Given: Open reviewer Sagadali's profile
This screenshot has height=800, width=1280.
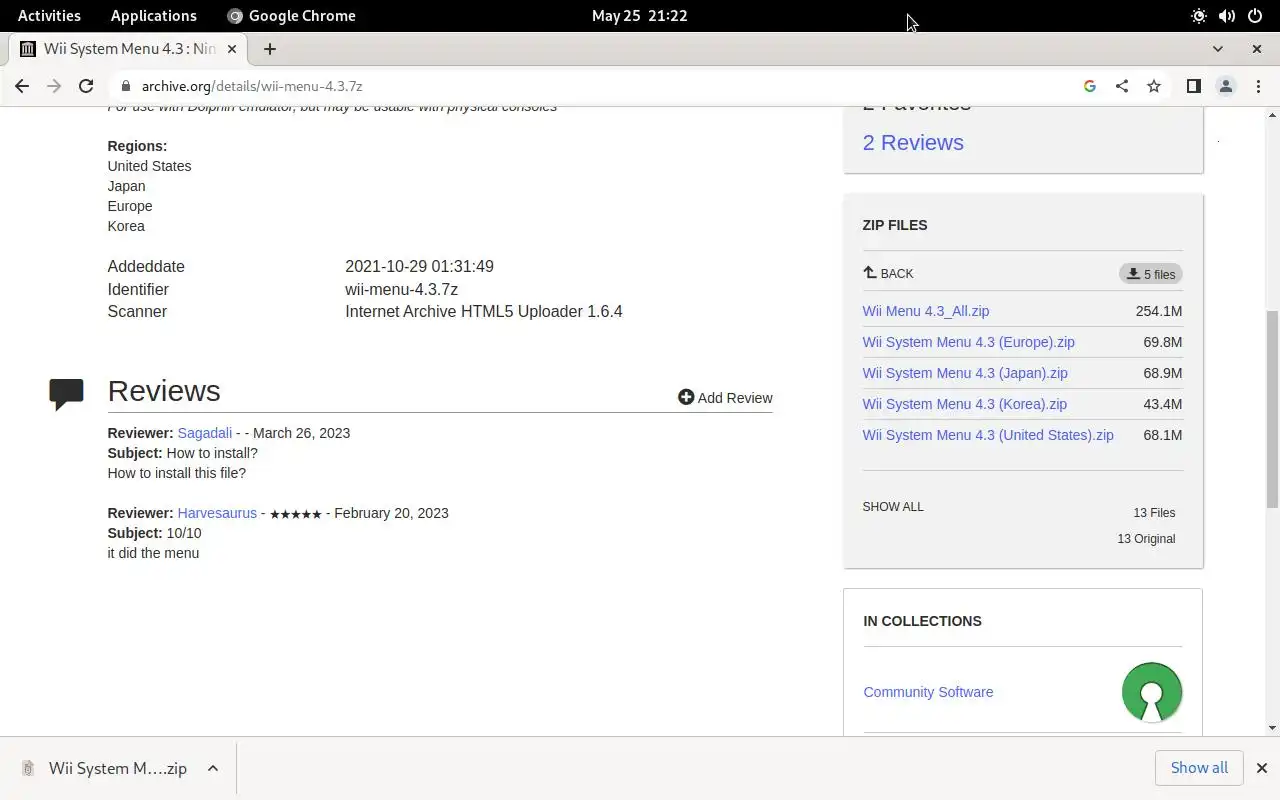Looking at the screenshot, I should coord(205,433).
